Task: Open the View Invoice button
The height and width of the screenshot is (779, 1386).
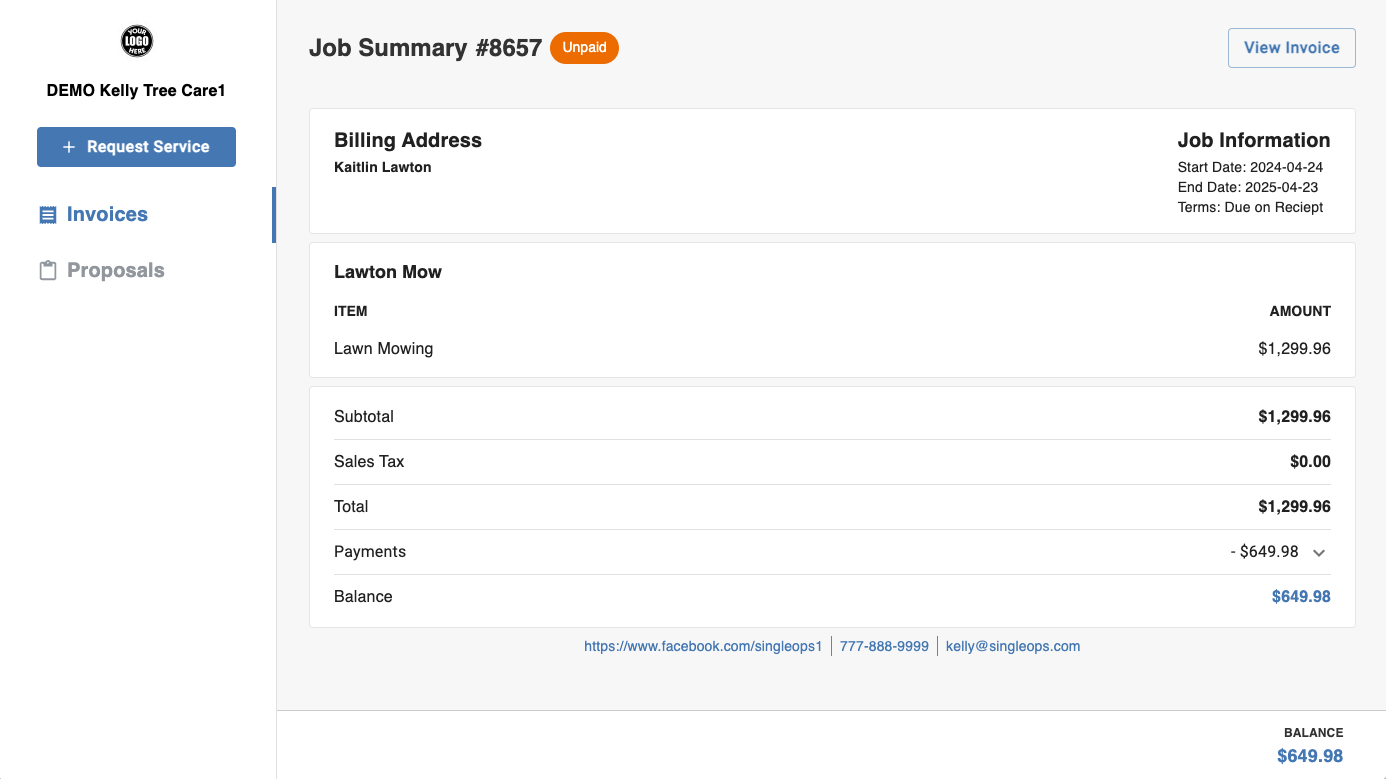Action: [1291, 48]
